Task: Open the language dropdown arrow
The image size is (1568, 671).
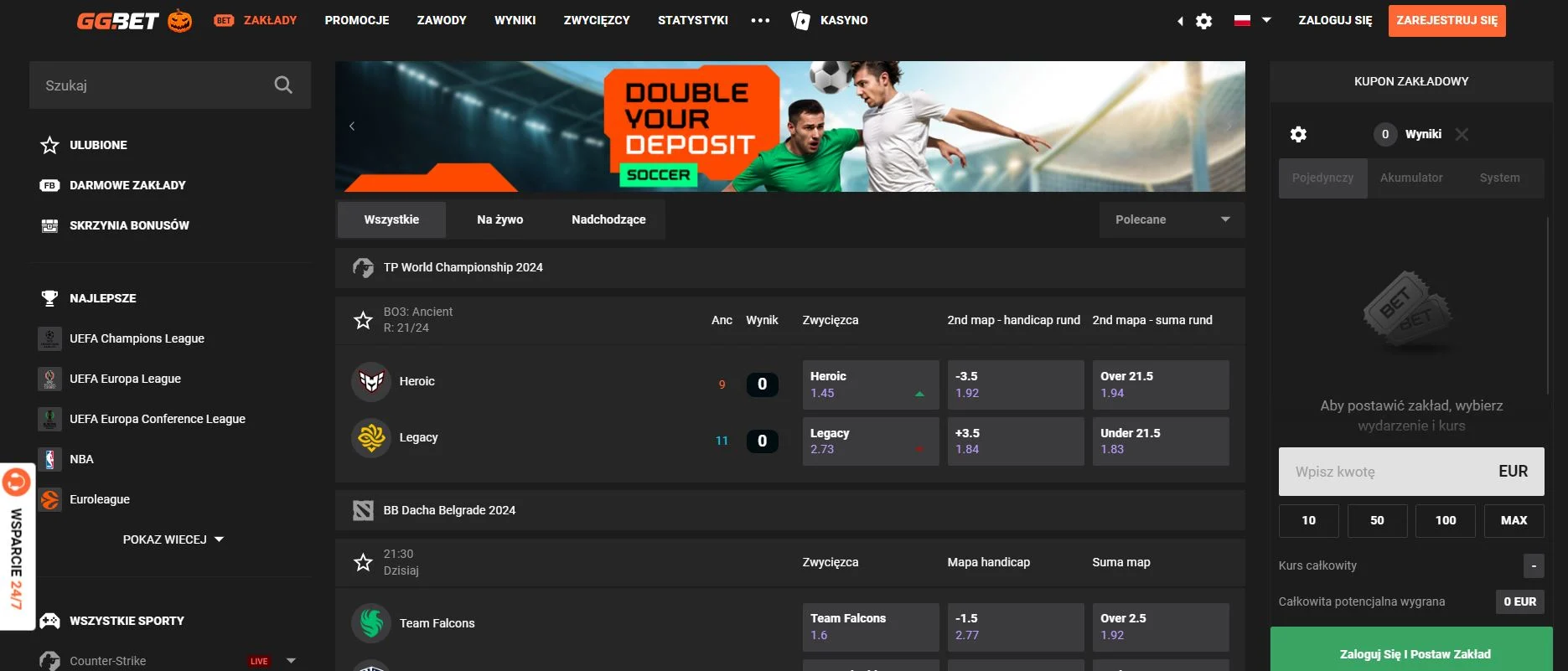Action: pos(1266,20)
